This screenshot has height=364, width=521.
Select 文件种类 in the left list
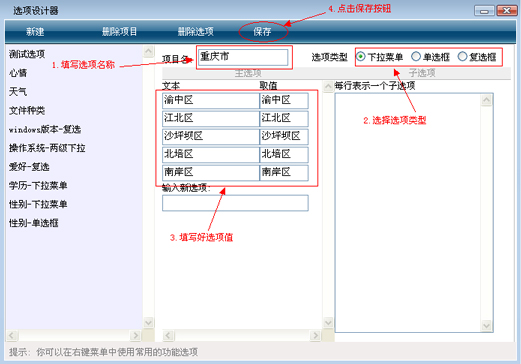pos(27,110)
